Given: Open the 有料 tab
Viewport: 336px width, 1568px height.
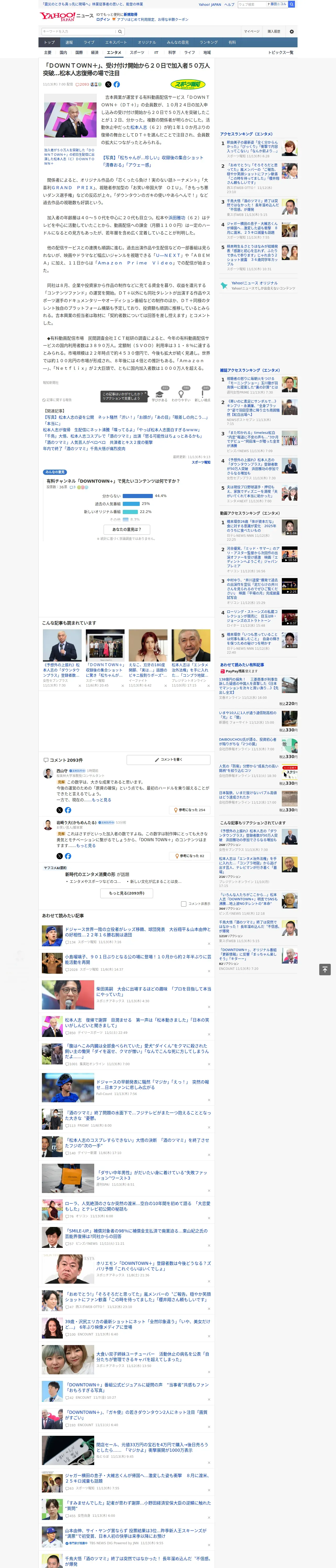Looking at the screenshot, I should 232,43.
